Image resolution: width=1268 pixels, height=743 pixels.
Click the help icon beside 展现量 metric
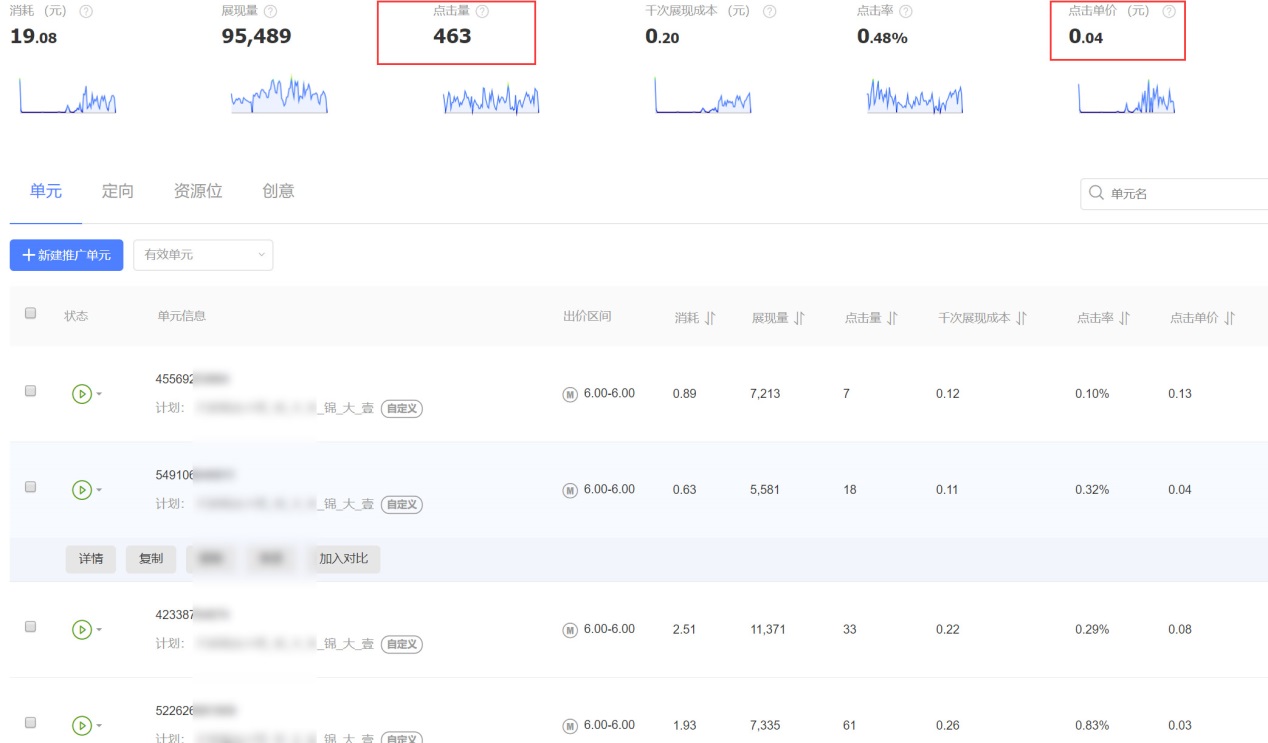tap(270, 11)
